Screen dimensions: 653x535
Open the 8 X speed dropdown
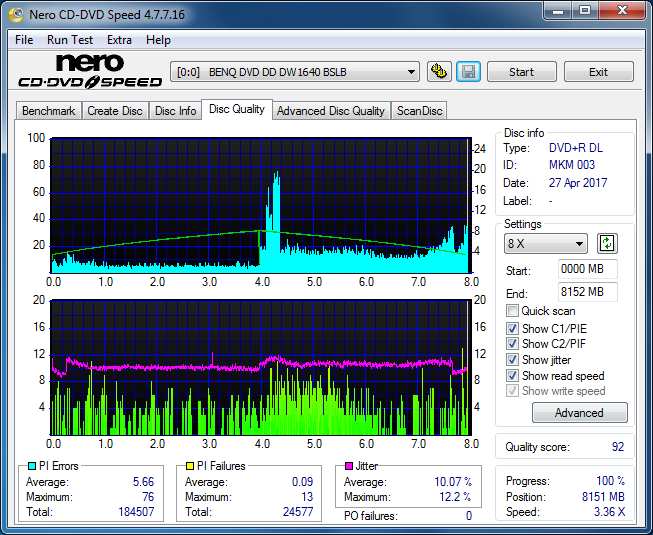pos(546,244)
